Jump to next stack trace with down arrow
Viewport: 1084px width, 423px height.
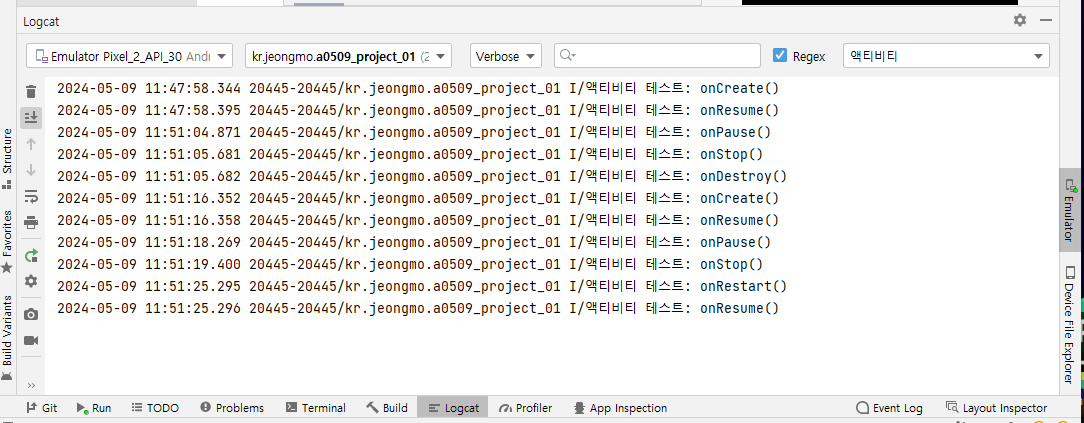pyautogui.click(x=30, y=170)
